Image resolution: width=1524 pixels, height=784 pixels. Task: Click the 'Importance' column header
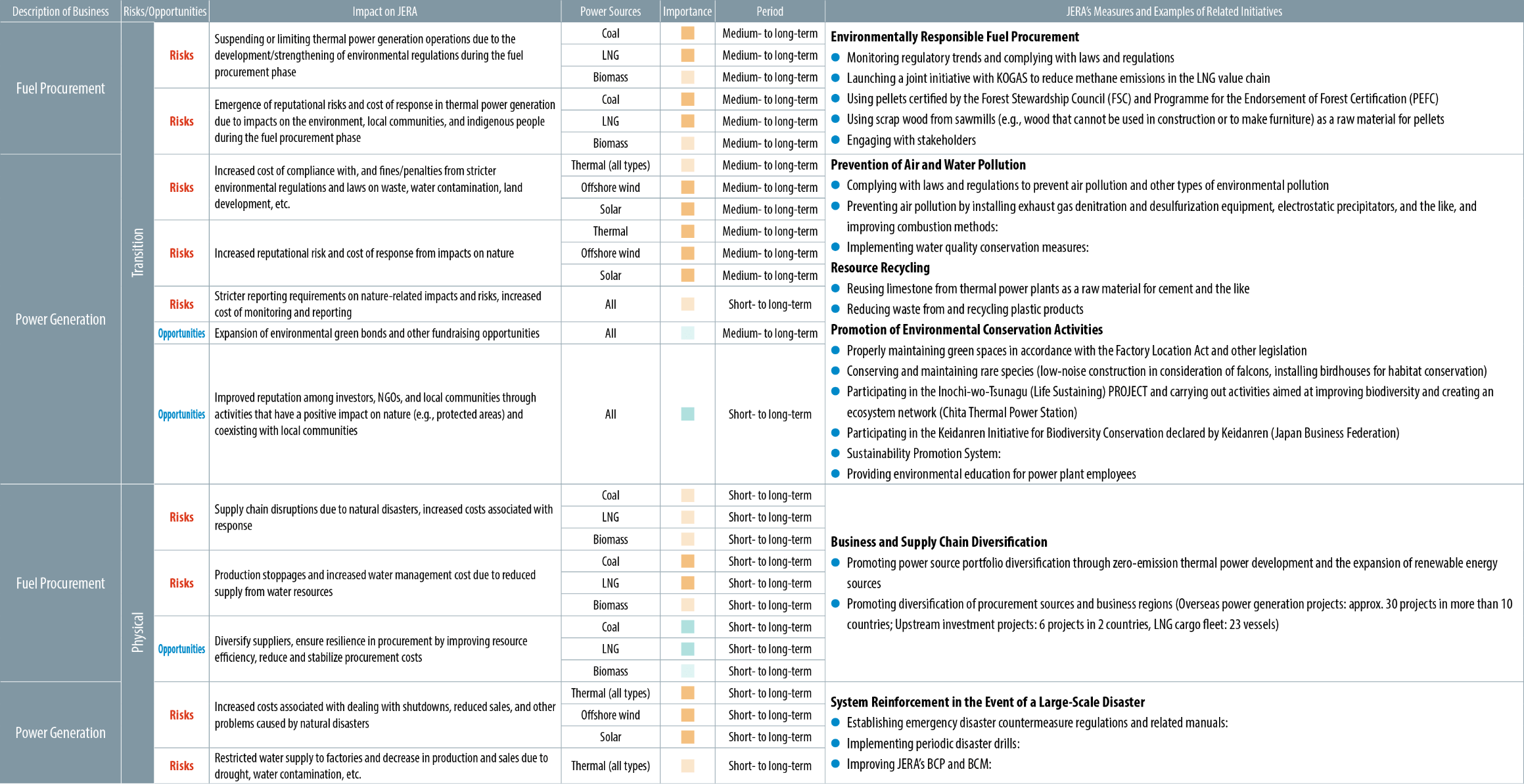point(687,11)
